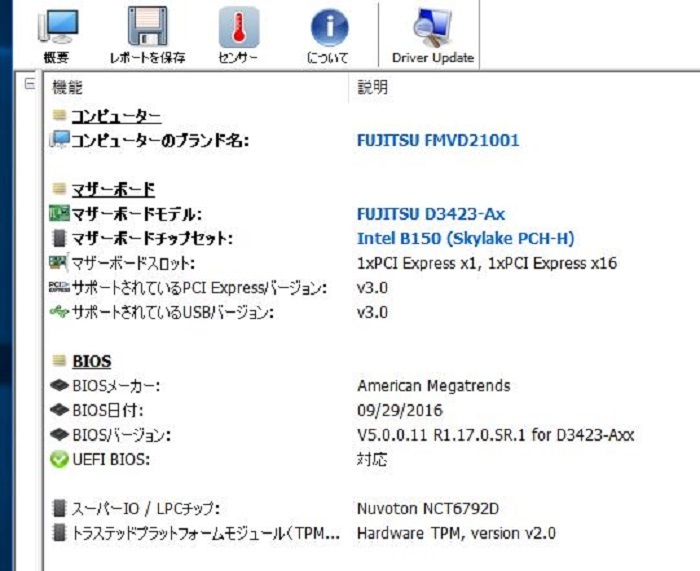The width and height of the screenshot is (700, 571).
Task: Click the computer icon for コンピューターのブランド名
Action: click(59, 140)
